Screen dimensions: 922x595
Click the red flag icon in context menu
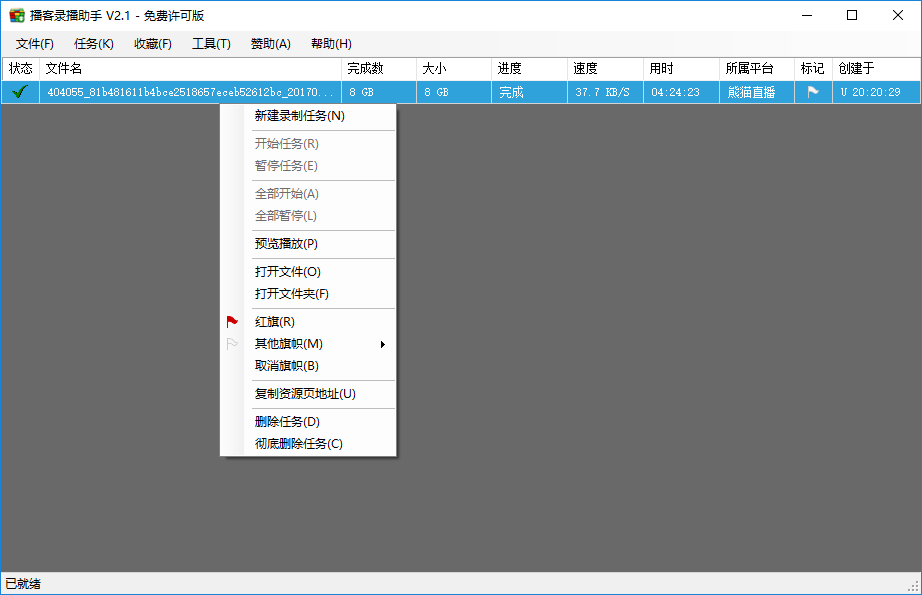coord(232,322)
